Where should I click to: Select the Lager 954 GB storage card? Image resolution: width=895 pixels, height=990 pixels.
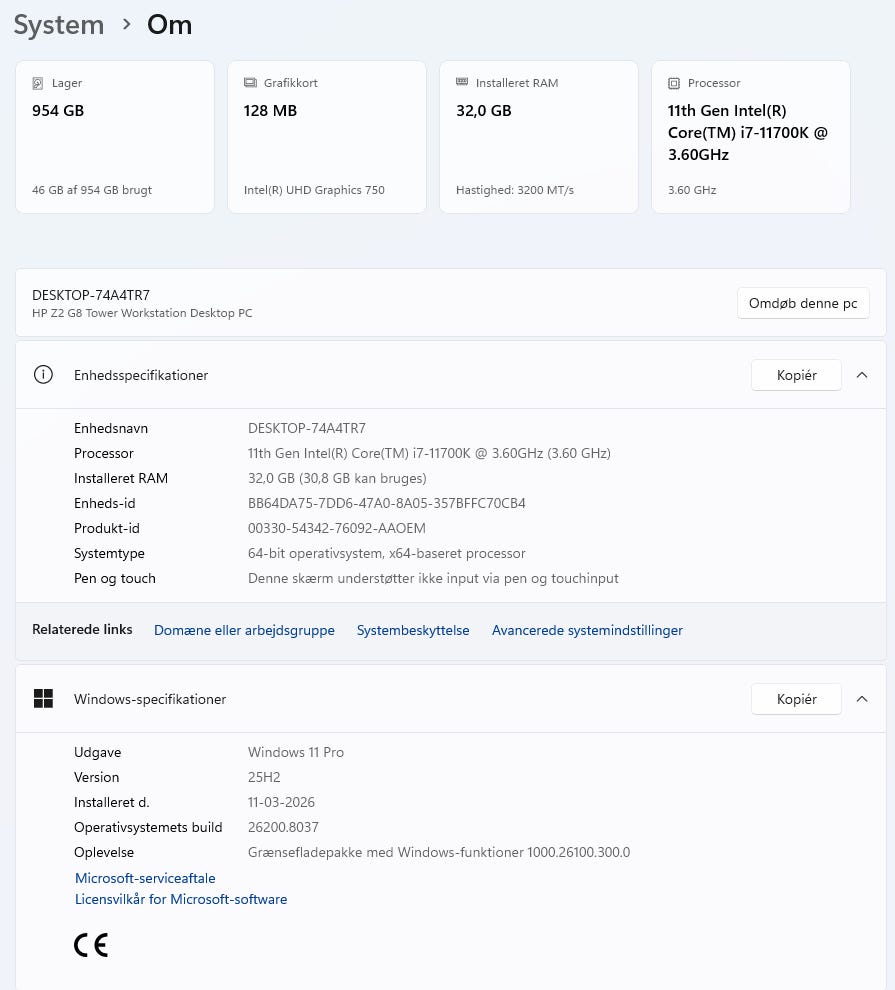(x=115, y=137)
